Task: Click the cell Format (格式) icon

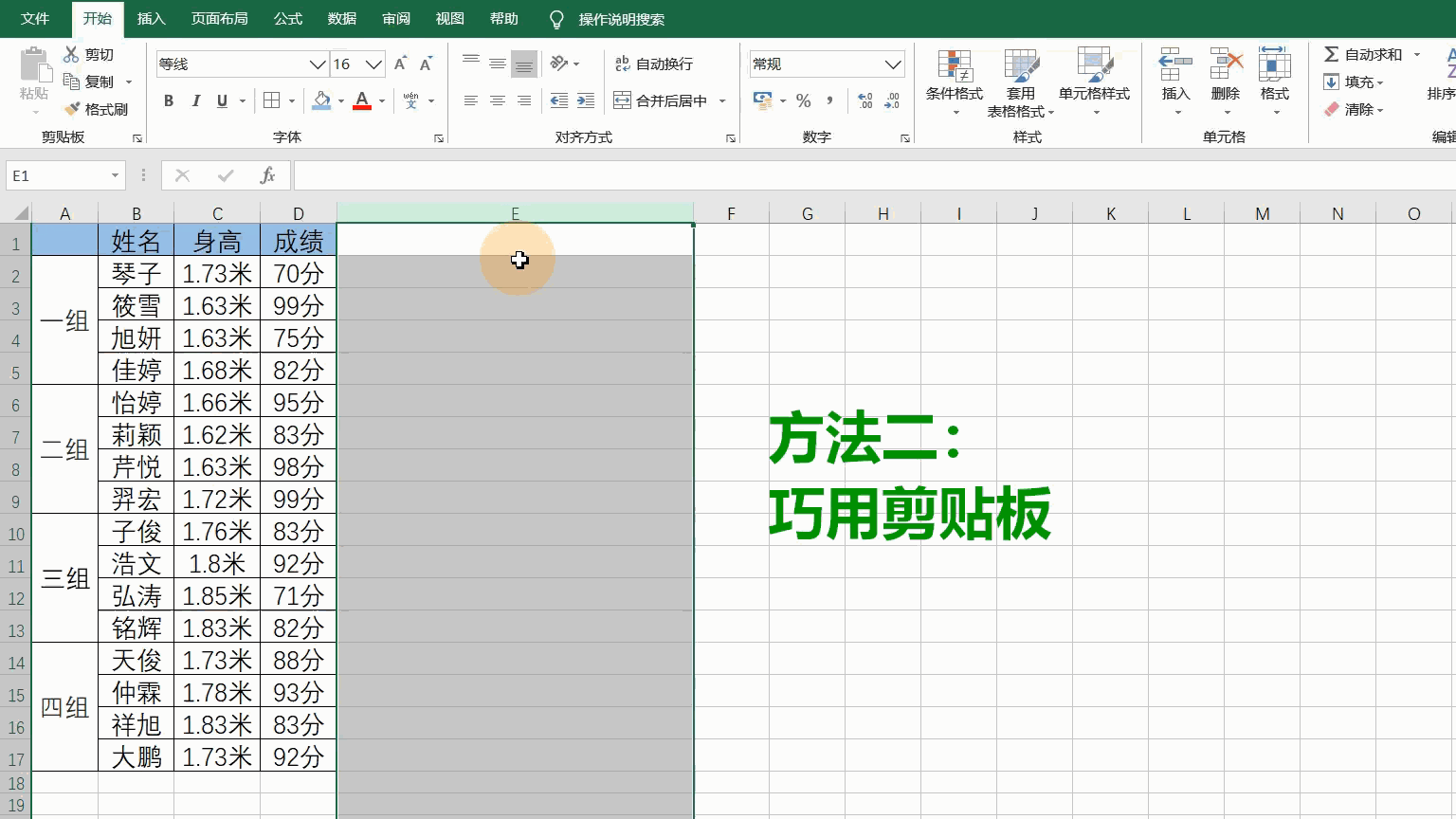Action: [x=1274, y=65]
